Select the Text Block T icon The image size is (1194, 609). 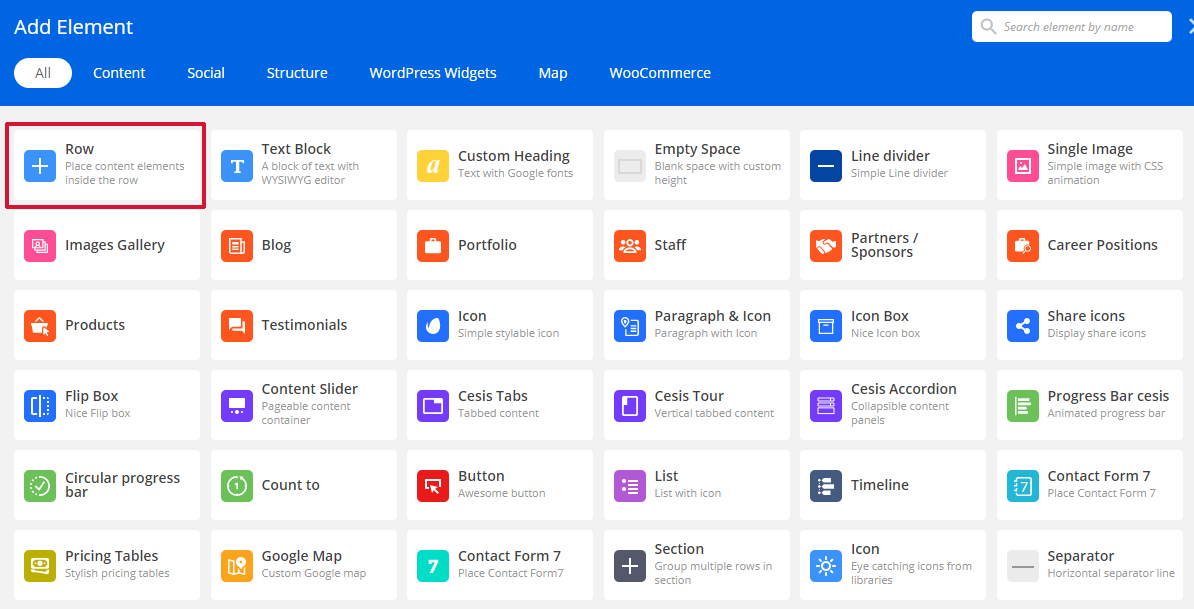click(x=237, y=165)
